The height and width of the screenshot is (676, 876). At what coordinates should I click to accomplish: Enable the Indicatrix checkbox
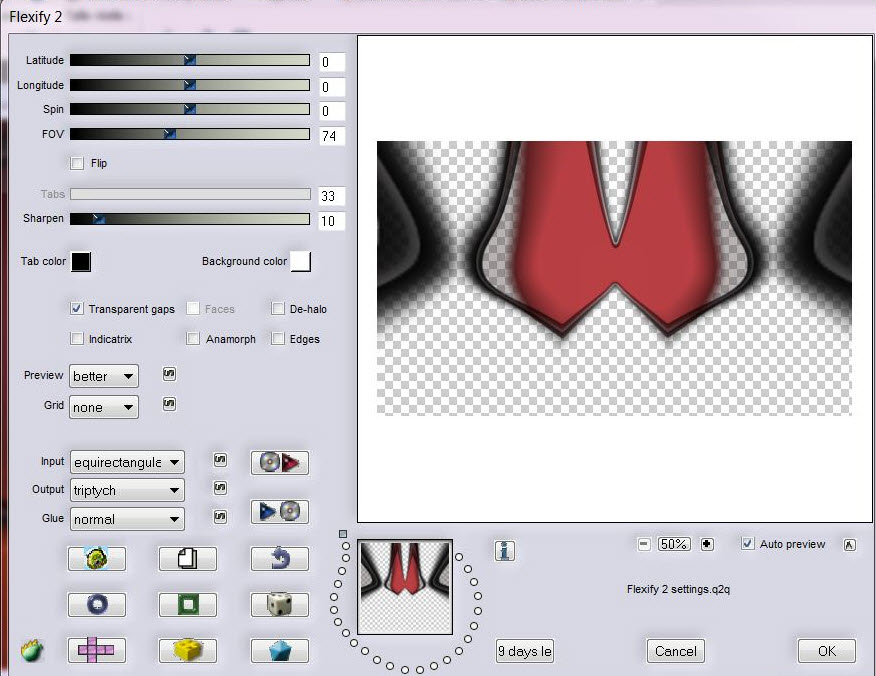pos(77,339)
